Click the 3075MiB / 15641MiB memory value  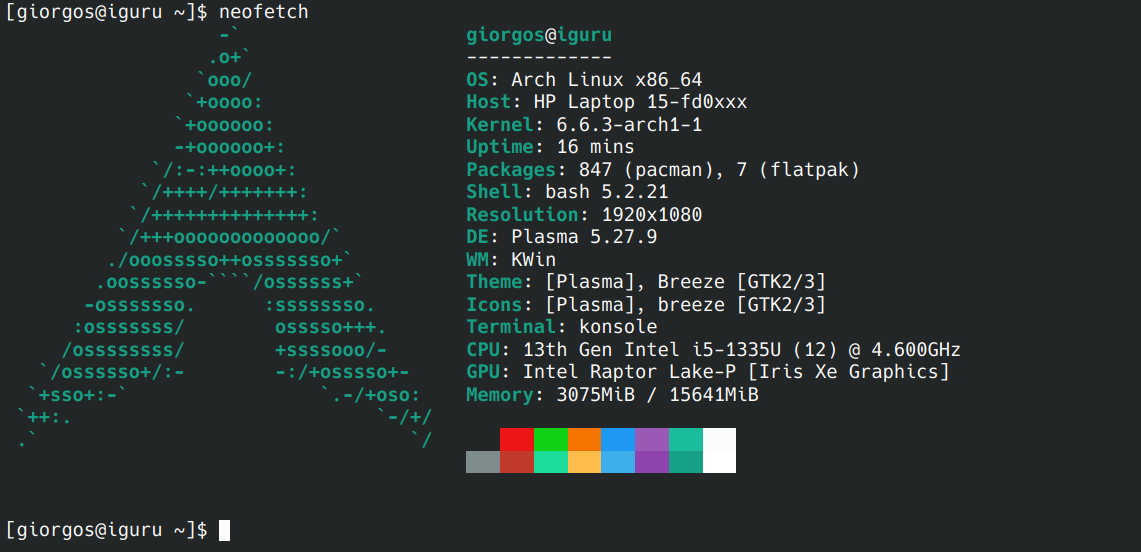pyautogui.click(x=657, y=395)
